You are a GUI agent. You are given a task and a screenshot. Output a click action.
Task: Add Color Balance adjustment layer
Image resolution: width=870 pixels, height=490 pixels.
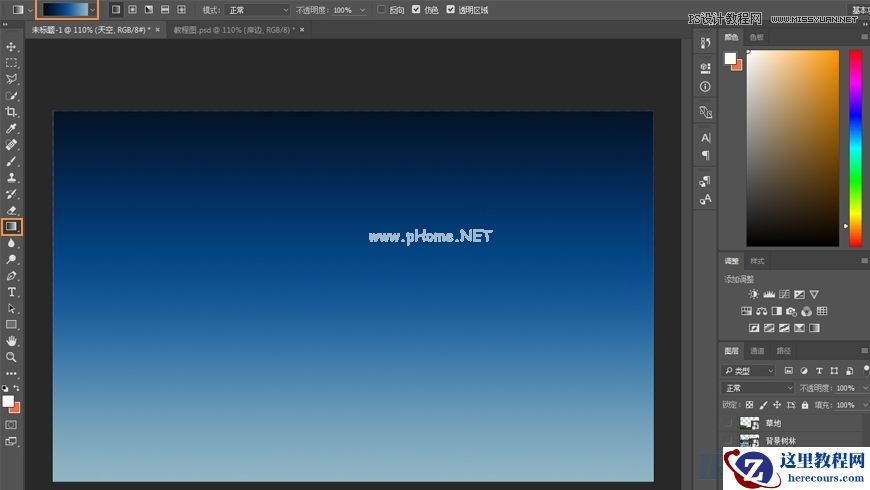762,311
